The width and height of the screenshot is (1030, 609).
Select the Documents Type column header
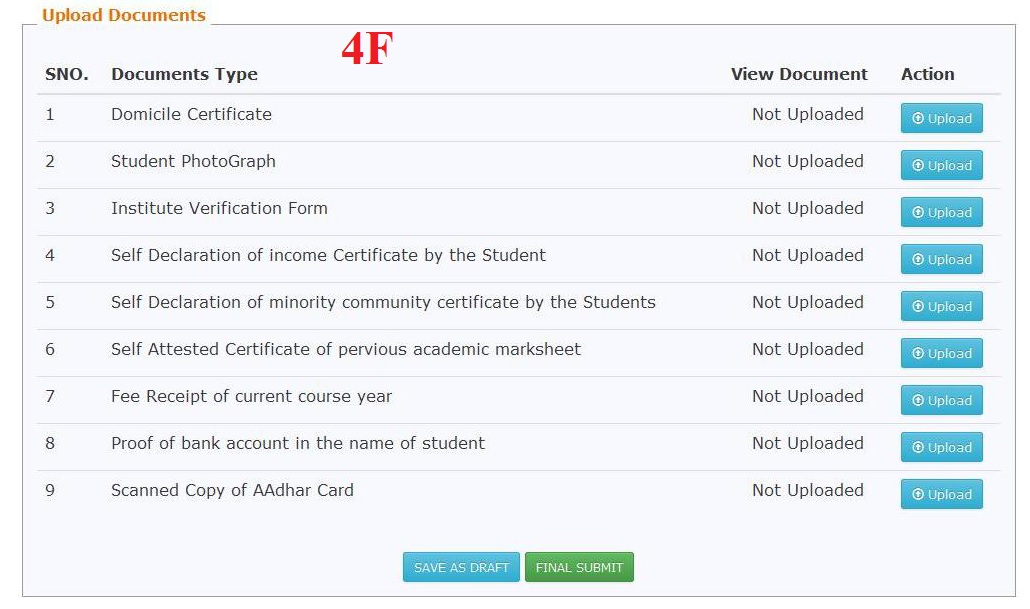click(185, 74)
